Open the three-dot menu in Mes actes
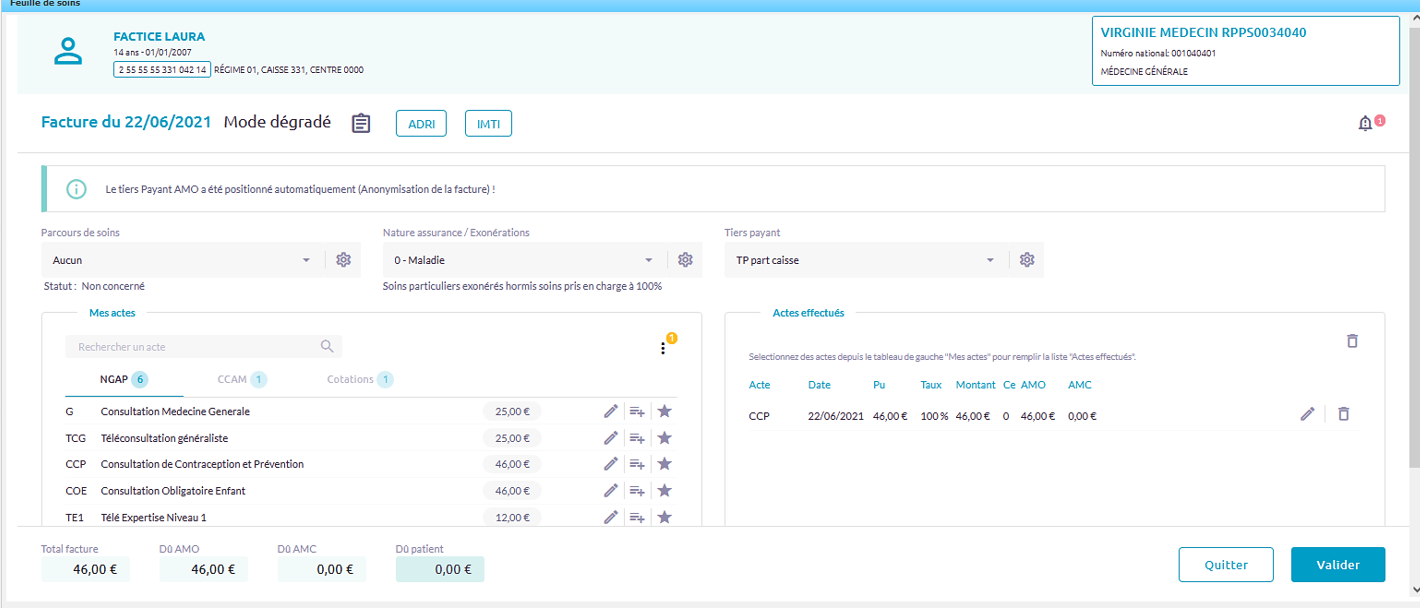The image size is (1420, 608). point(662,348)
